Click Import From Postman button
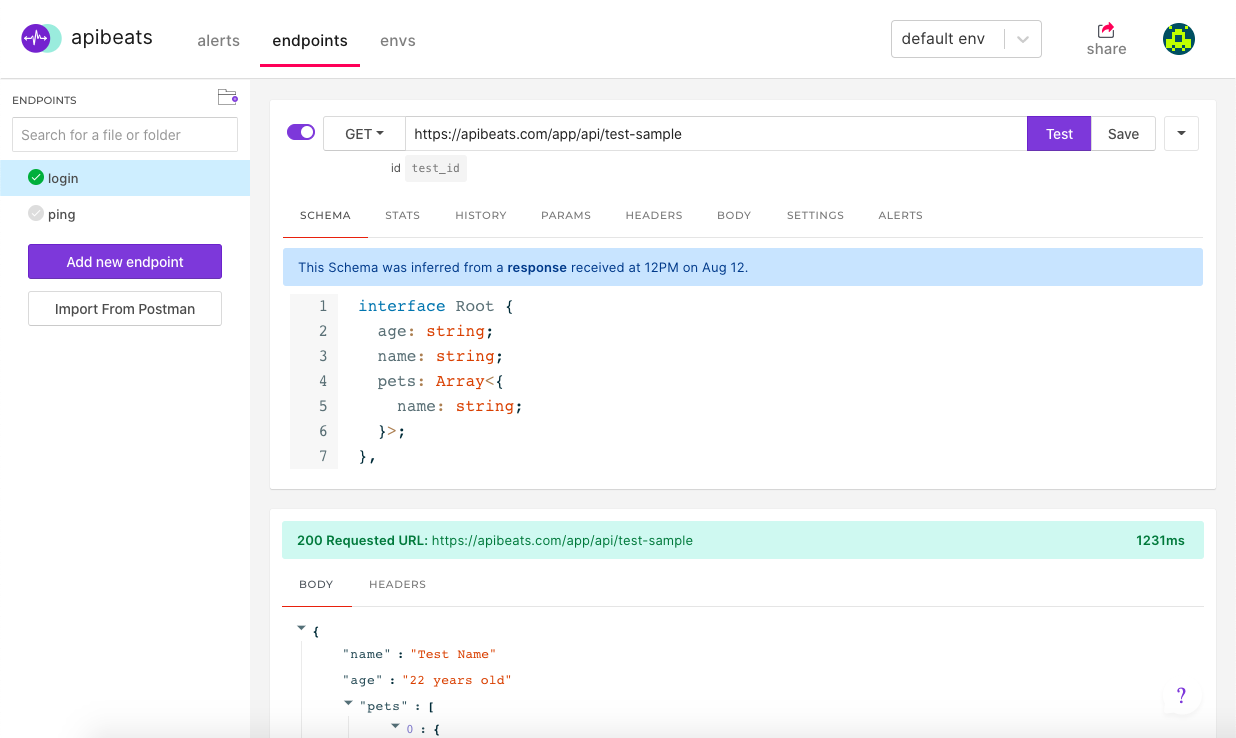The image size is (1236, 738). point(125,309)
